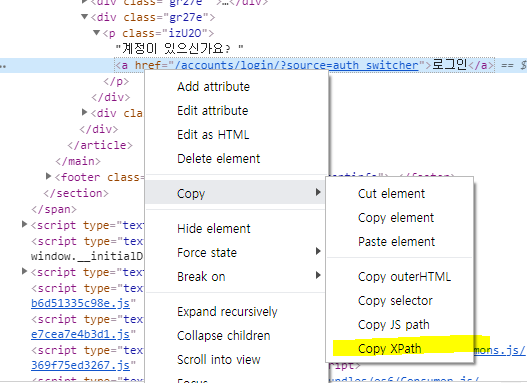Screen dimensions: 527x383
Task: Select the closing </article> tag
Action: (x=100, y=145)
